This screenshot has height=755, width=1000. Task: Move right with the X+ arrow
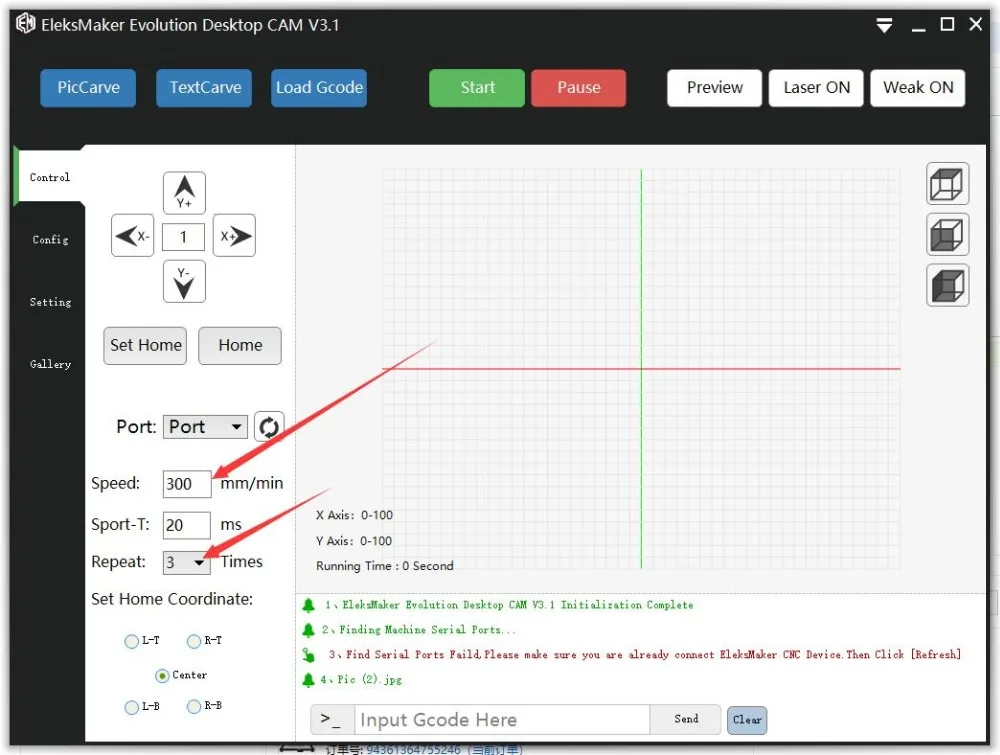pyautogui.click(x=234, y=236)
